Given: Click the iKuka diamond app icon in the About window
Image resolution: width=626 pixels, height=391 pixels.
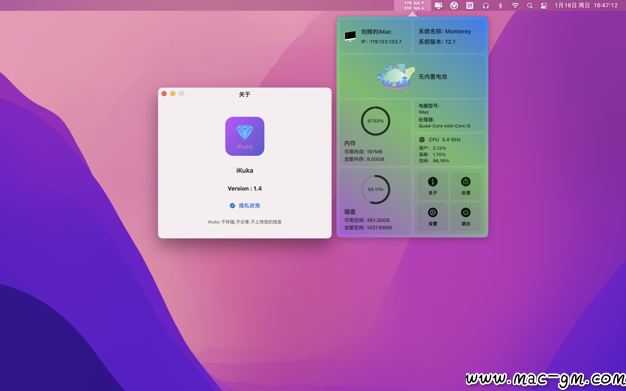Looking at the screenshot, I should 245,136.
